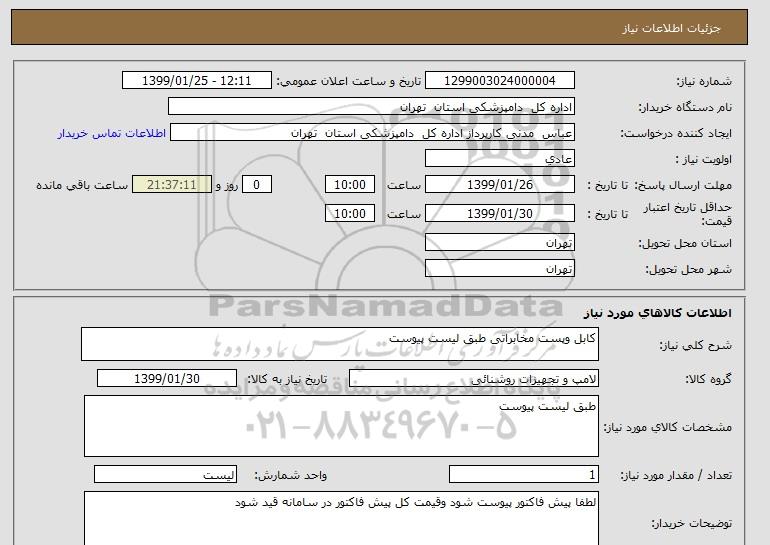Click the label مهلت ارسال پاسخ
Image resolution: width=770 pixels, height=545 pixels.
[683, 185]
